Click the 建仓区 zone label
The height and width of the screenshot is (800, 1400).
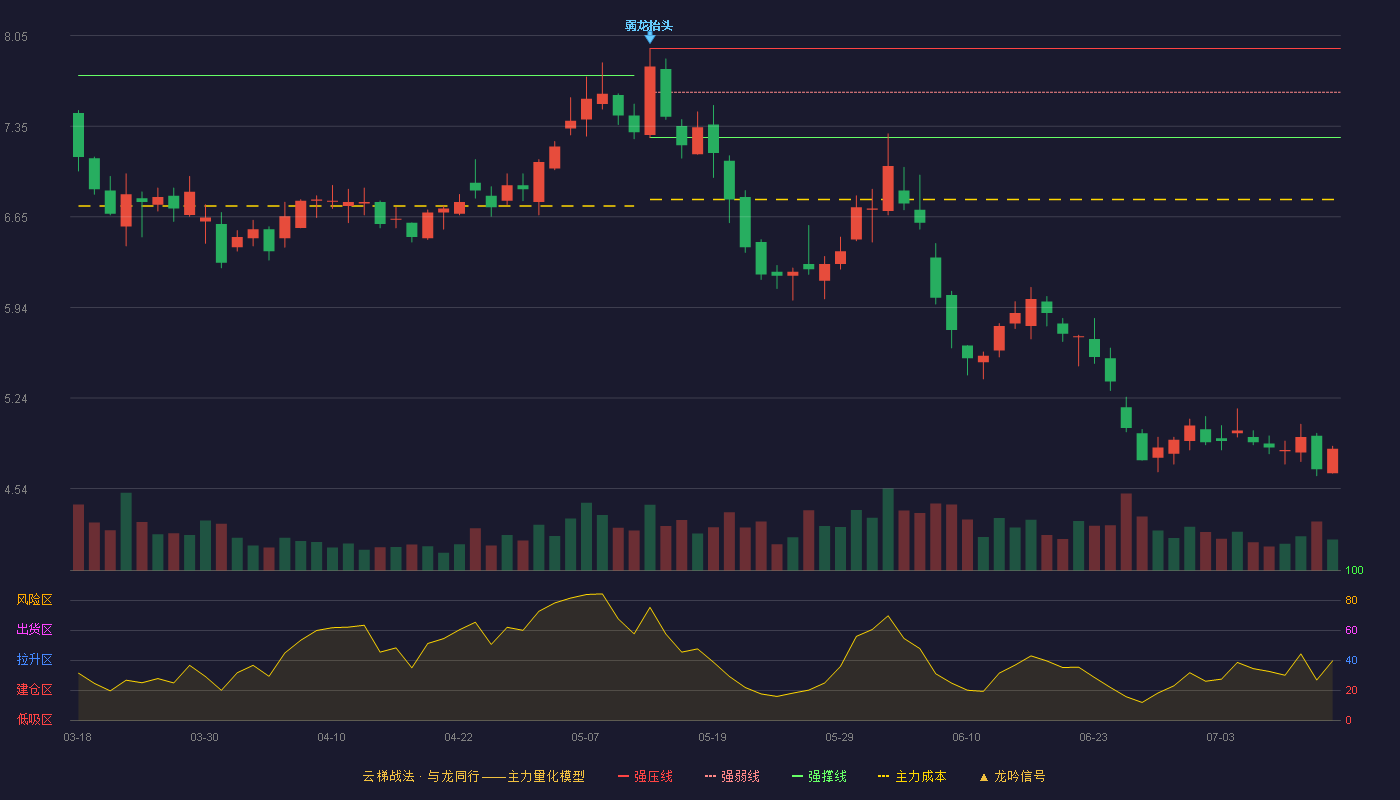(34, 690)
